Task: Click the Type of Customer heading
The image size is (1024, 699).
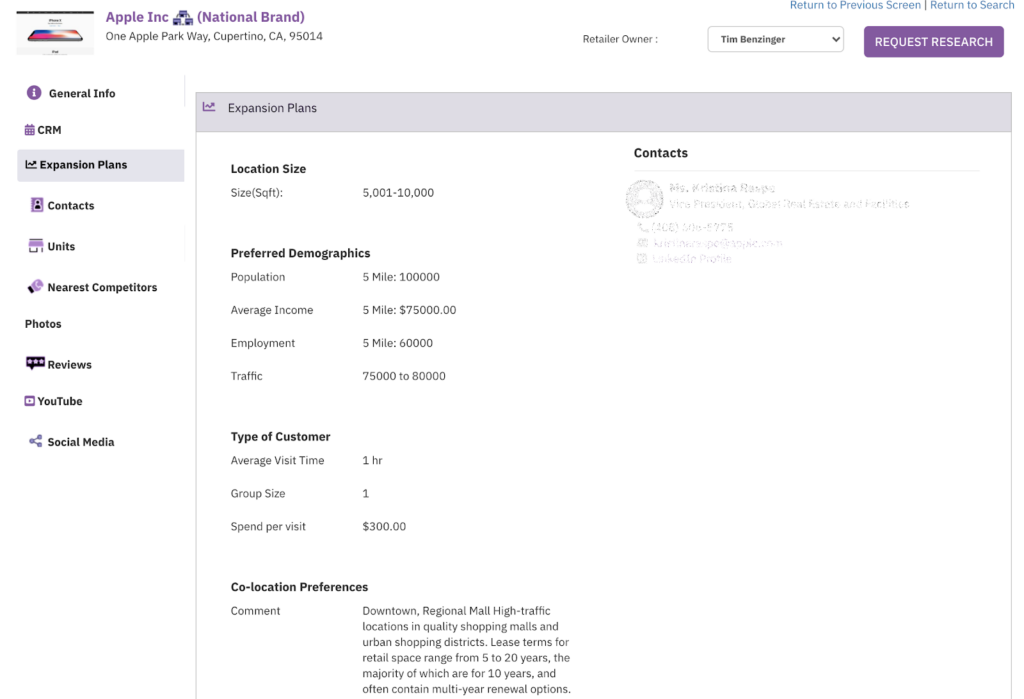Action: 280,437
